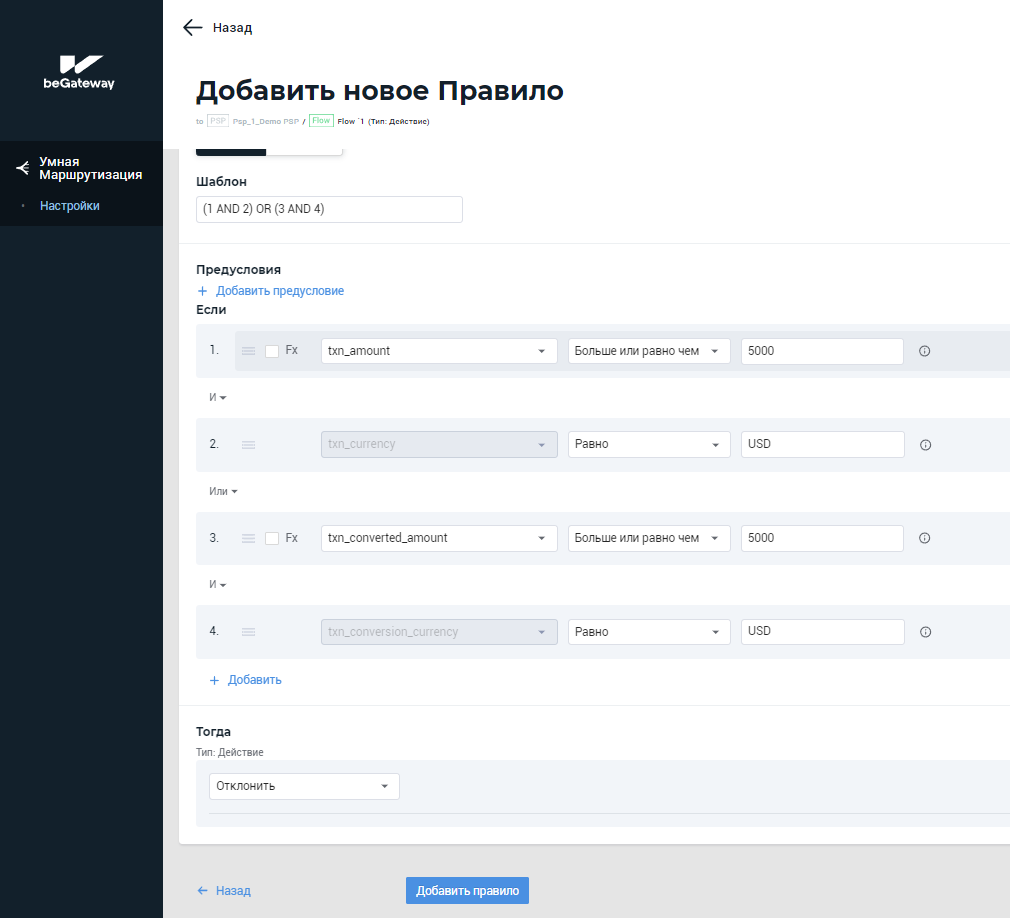The width and height of the screenshot is (1010, 918).
Task: Open the txn_amount field dropdown
Action: (x=439, y=351)
